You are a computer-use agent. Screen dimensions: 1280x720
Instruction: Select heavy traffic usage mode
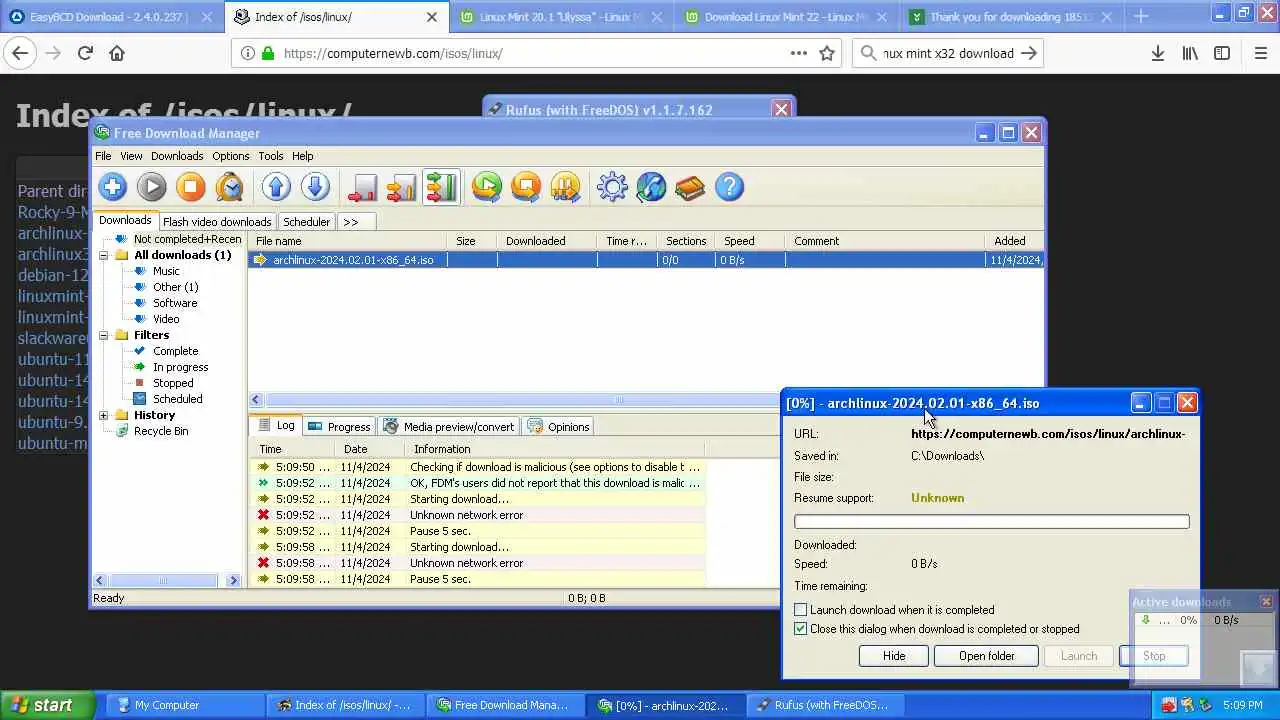(x=440, y=187)
